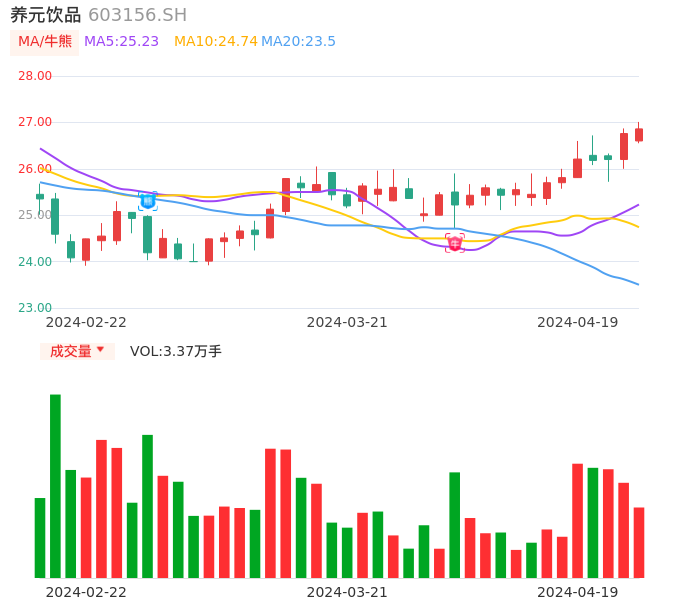Toggle the MA5 purple line legend
Image resolution: width=686 pixels, height=606 pixels.
pyautogui.click(x=121, y=41)
